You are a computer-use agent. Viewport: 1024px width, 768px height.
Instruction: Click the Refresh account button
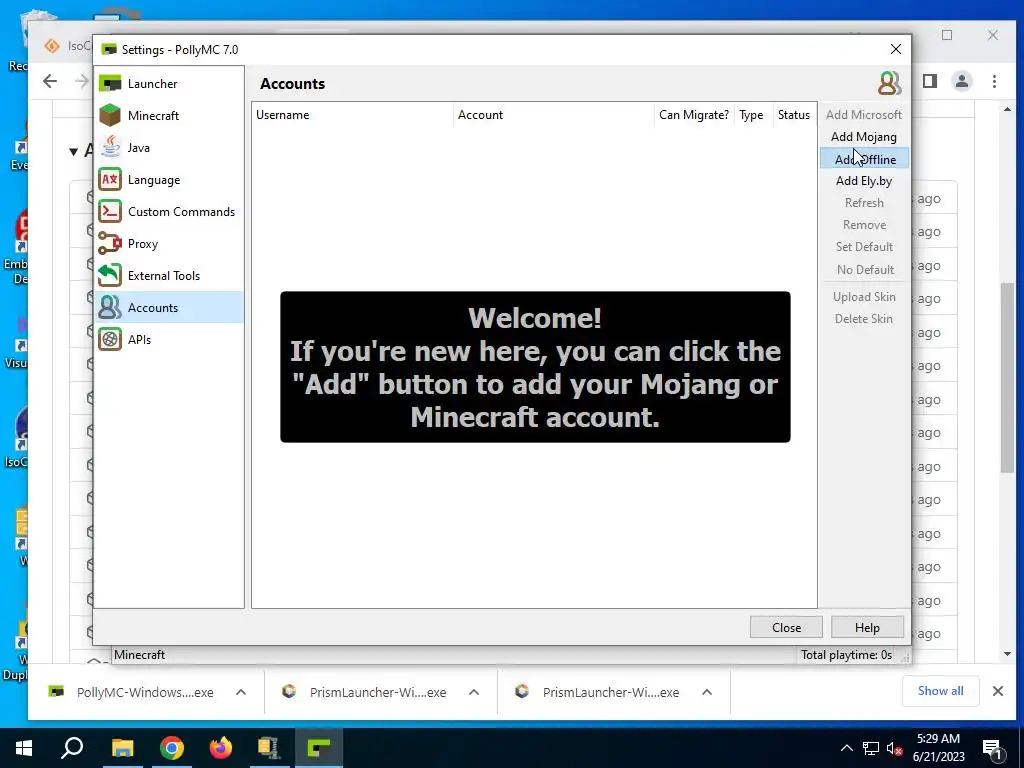(x=864, y=203)
